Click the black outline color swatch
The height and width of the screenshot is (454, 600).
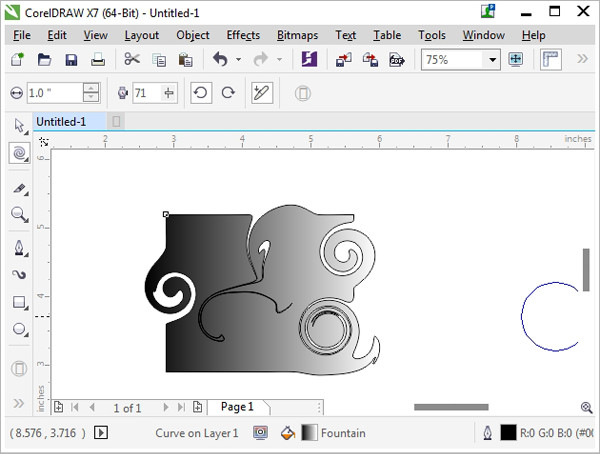tap(508, 433)
